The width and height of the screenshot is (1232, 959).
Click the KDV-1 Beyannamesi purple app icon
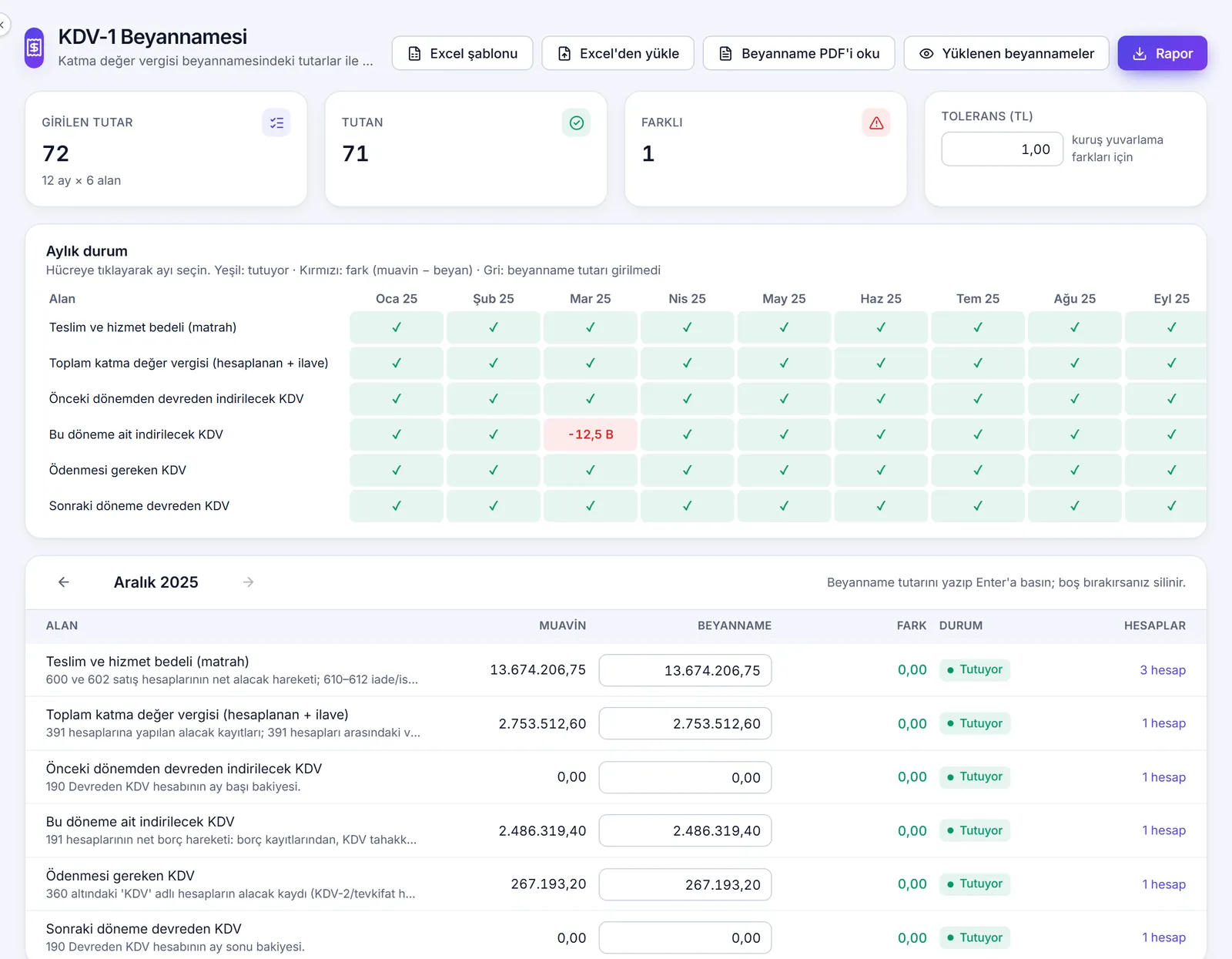click(35, 48)
